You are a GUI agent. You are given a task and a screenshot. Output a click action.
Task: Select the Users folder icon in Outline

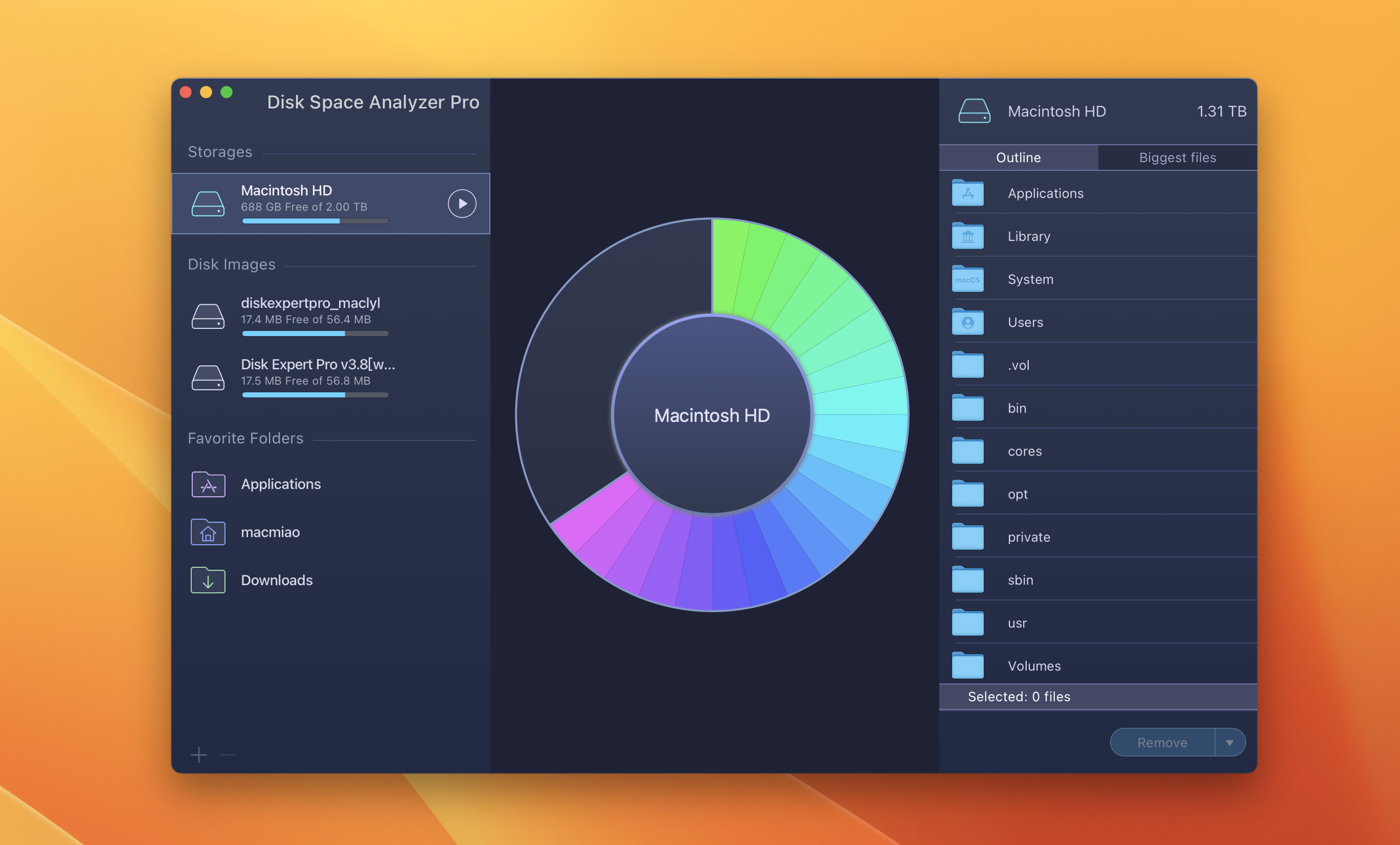pyautogui.click(x=967, y=322)
